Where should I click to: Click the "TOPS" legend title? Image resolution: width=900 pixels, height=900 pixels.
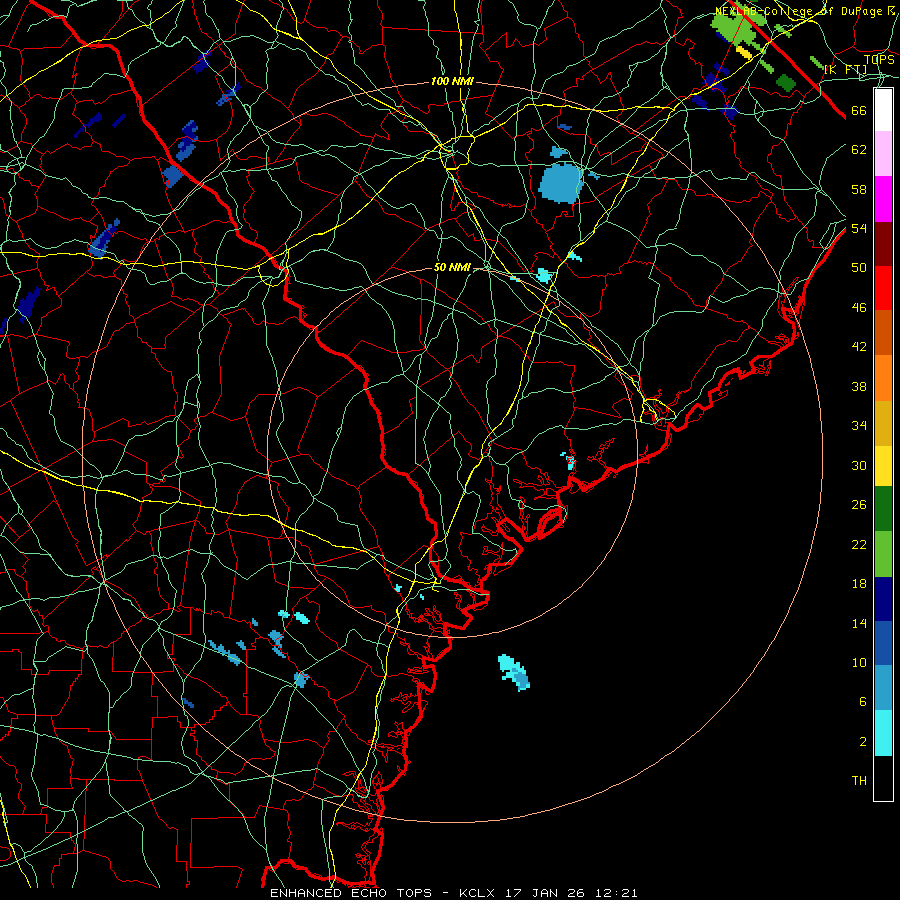pyautogui.click(x=879, y=60)
